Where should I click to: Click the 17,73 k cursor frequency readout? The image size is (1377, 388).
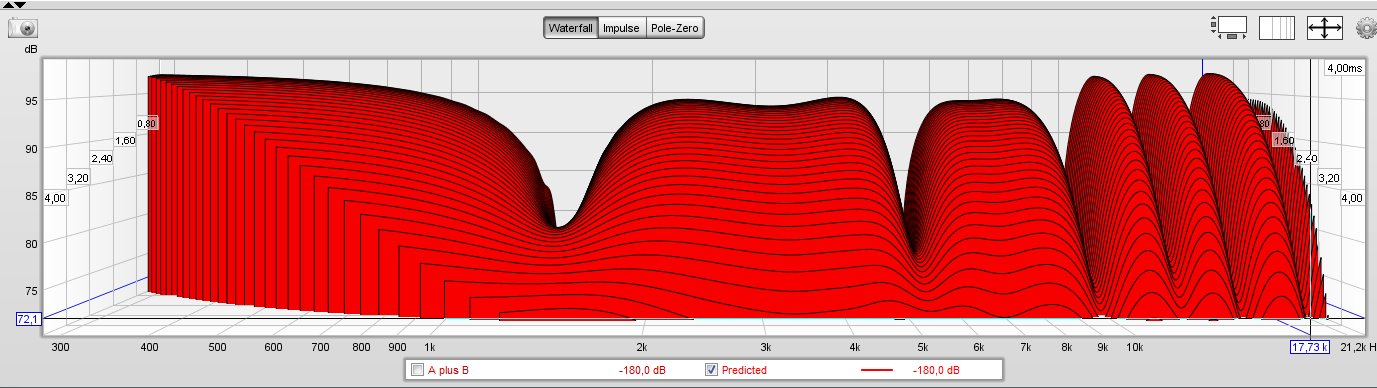tap(1310, 348)
